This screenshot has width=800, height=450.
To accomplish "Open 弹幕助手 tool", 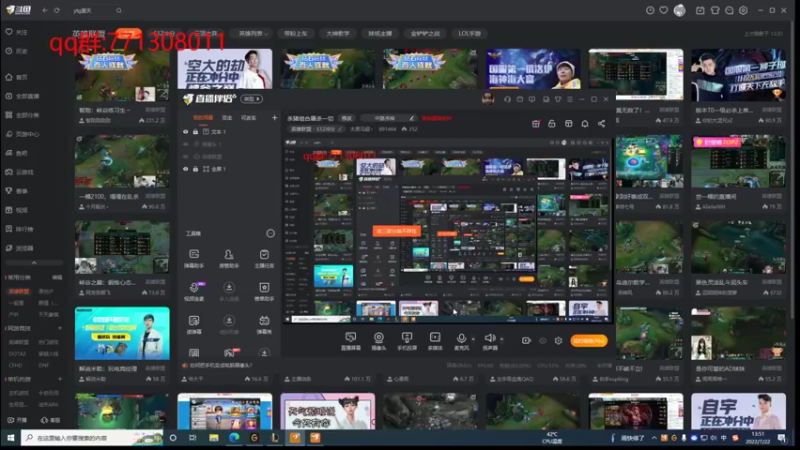I will pos(194,259).
